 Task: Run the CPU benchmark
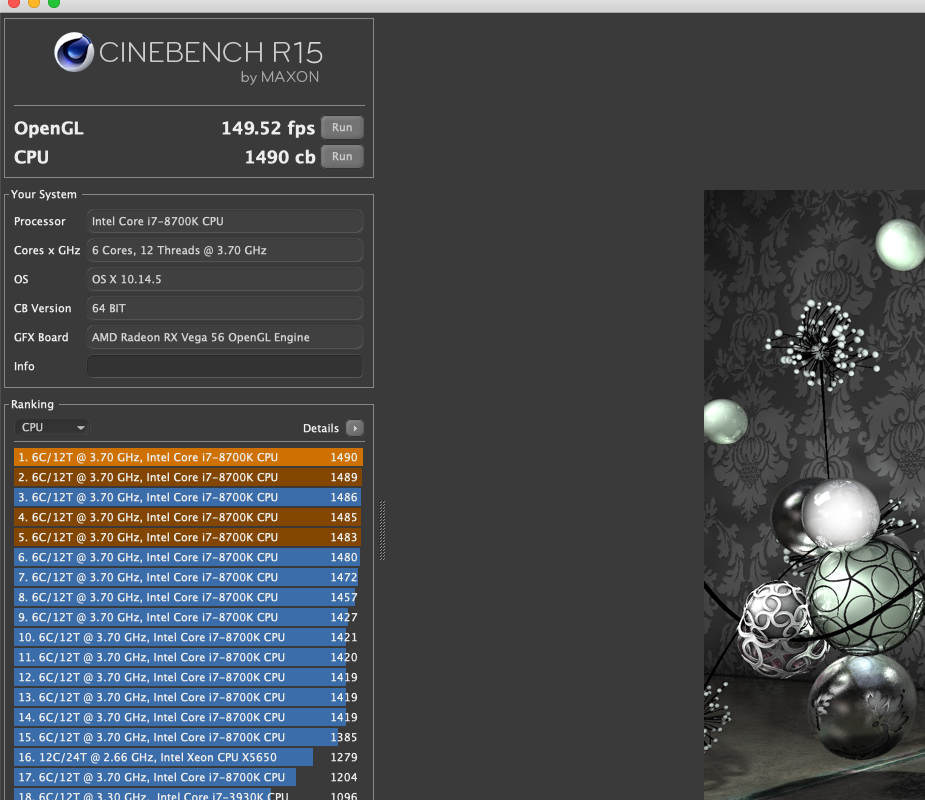click(342, 156)
